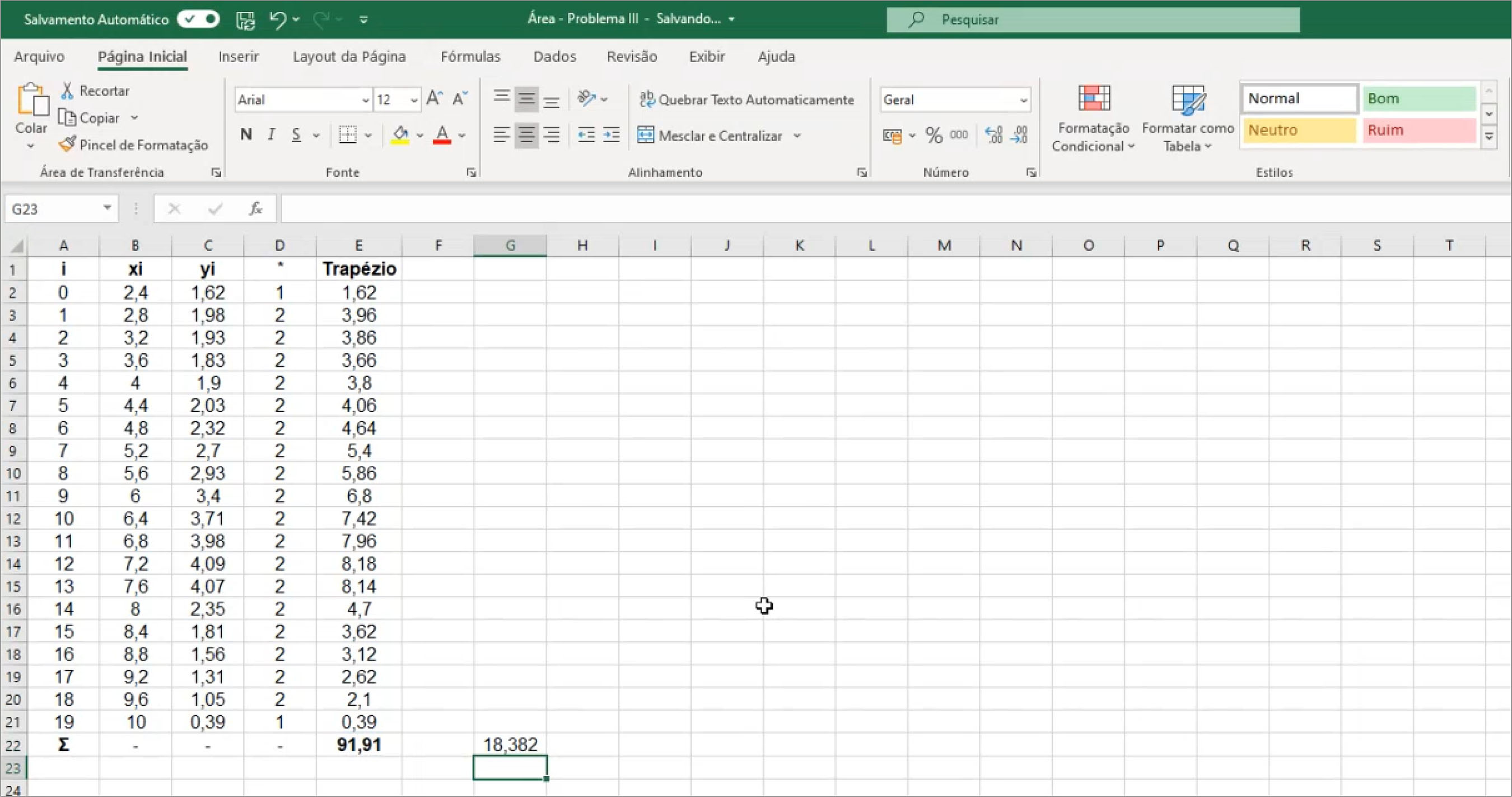Image resolution: width=1512 pixels, height=797 pixels.
Task: Apply the yellow fill color swatch
Action: [400, 136]
